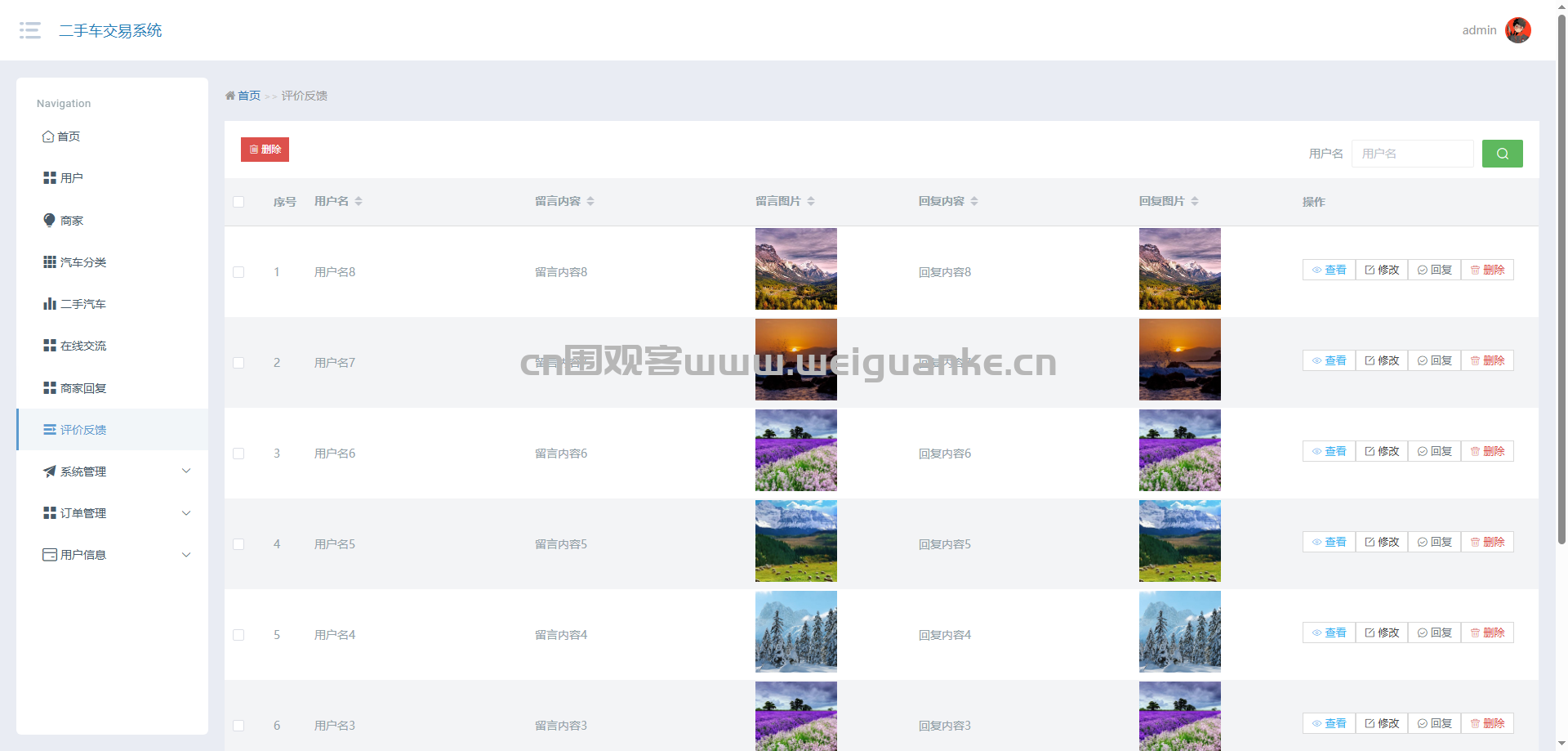
Task: Sort by 留言图片 column arrows
Action: coord(811,201)
